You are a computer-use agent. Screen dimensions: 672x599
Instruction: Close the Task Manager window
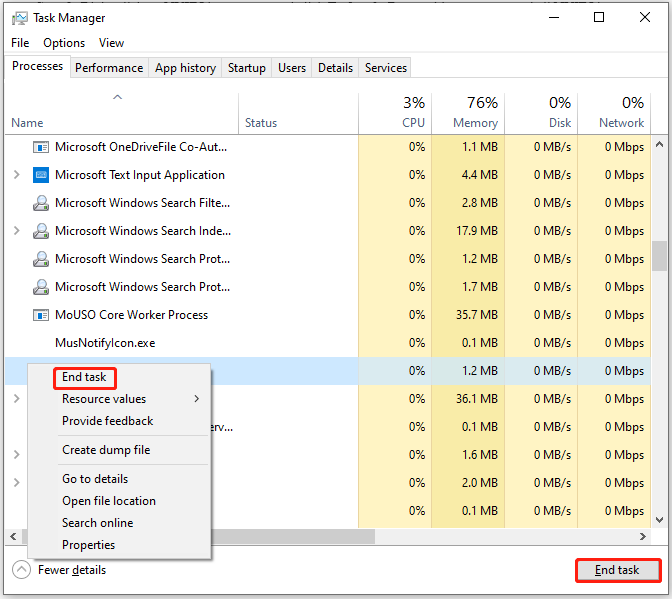[645, 18]
